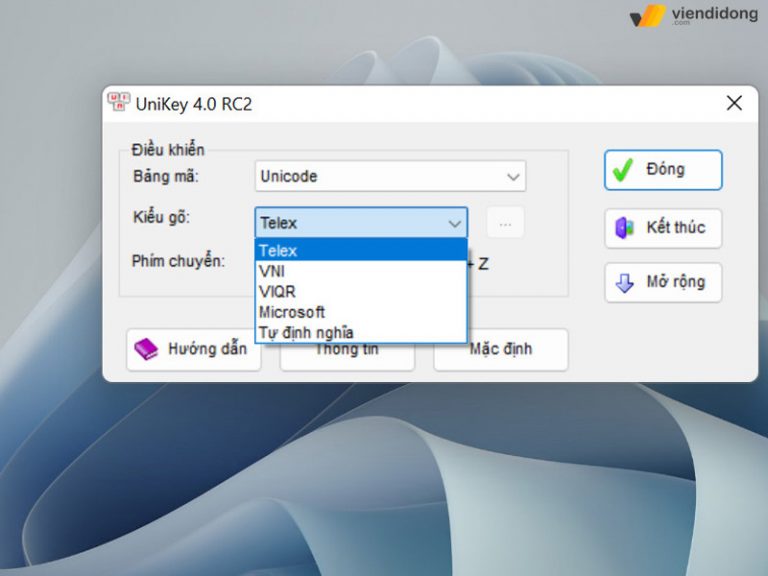Click the Thông tin button
This screenshot has width=768, height=576.
tap(347, 357)
